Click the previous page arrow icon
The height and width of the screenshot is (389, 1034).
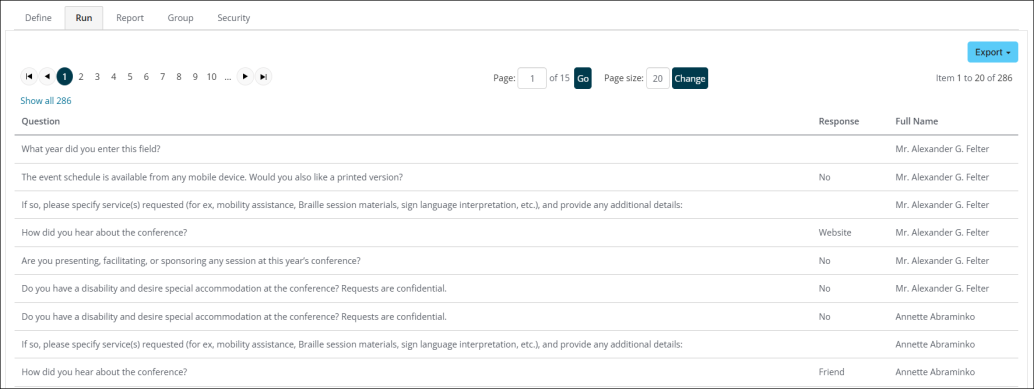coord(47,76)
